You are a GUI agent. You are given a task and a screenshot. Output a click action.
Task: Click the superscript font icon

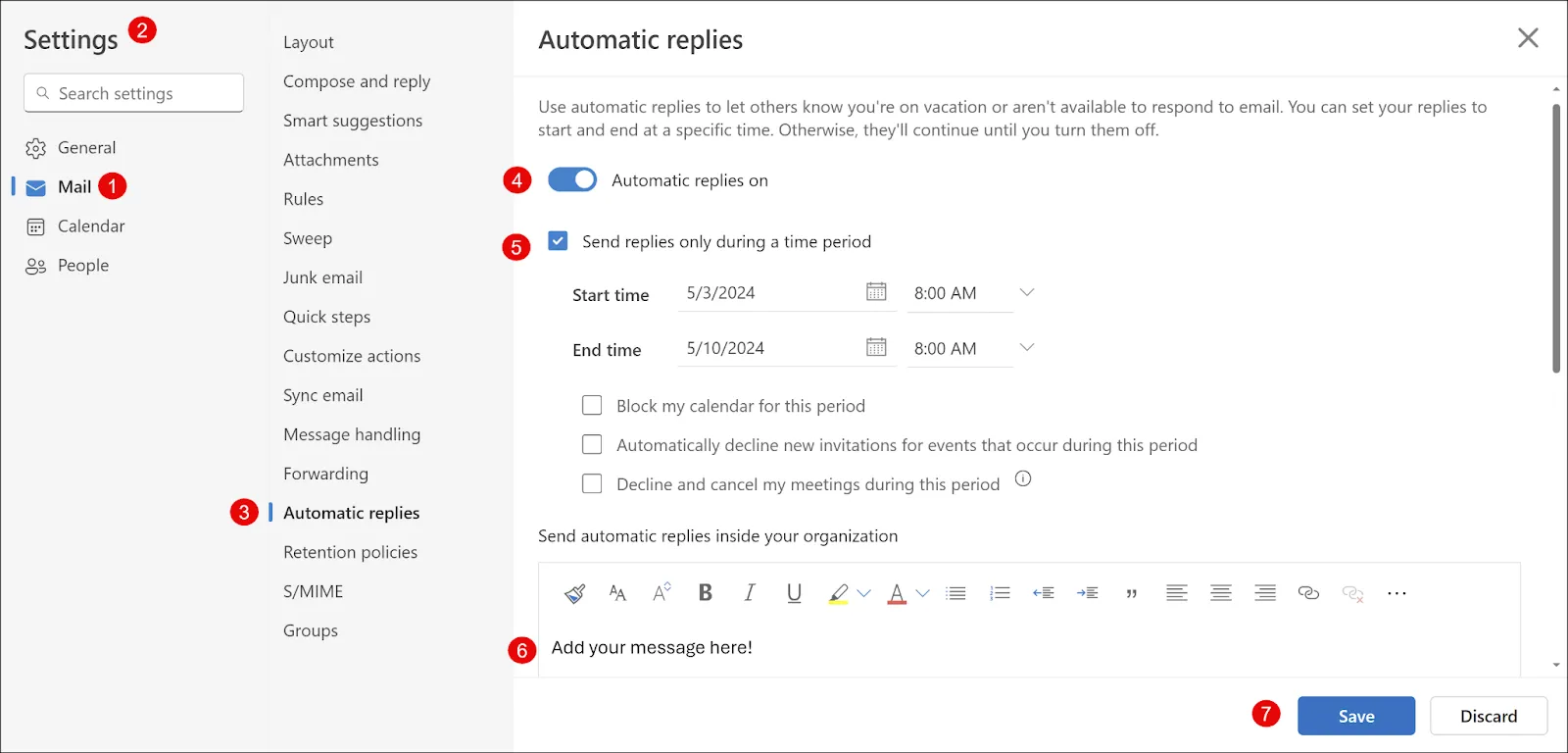[661, 592]
